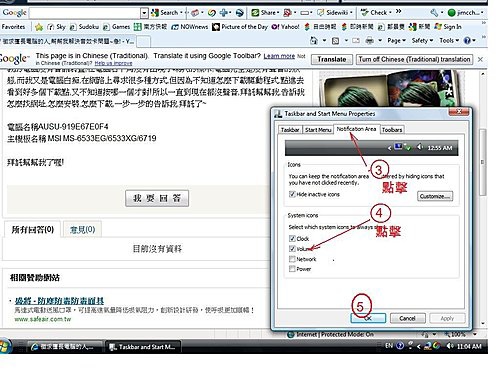
Task: Switch to the Taskbar tab in Properties
Action: point(290,130)
